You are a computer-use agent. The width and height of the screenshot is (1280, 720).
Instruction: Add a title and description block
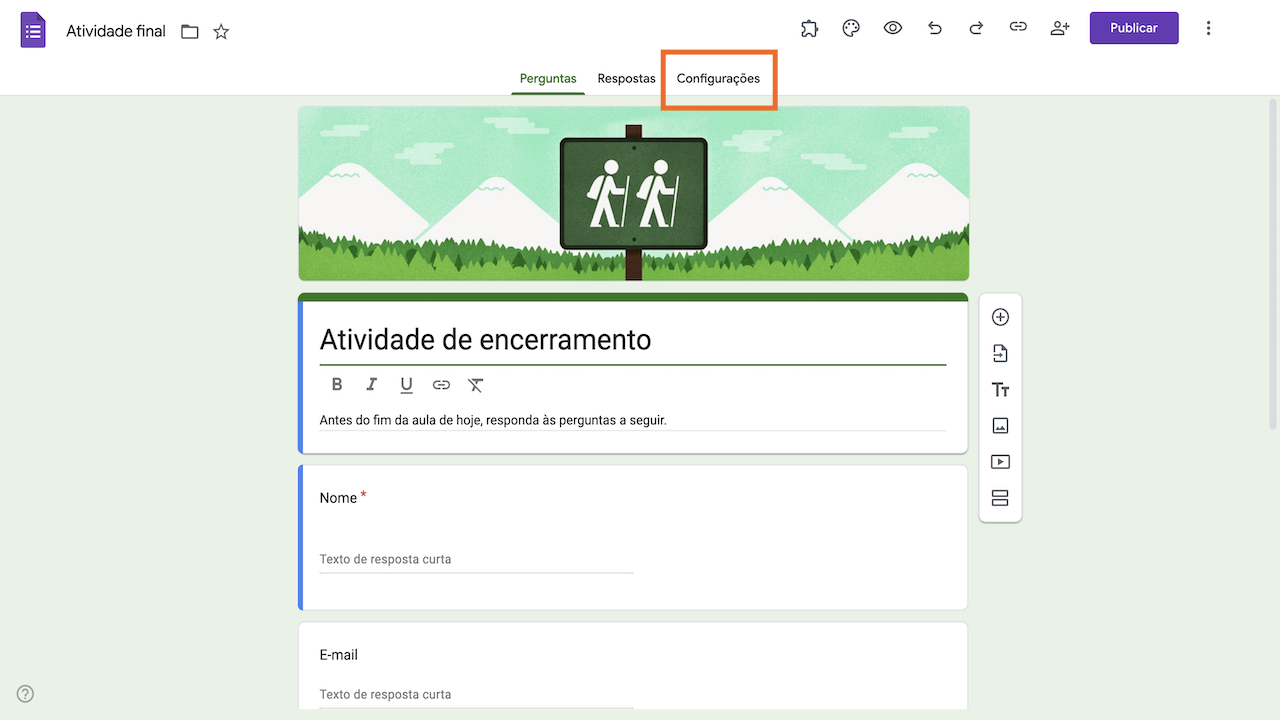pos(1000,389)
